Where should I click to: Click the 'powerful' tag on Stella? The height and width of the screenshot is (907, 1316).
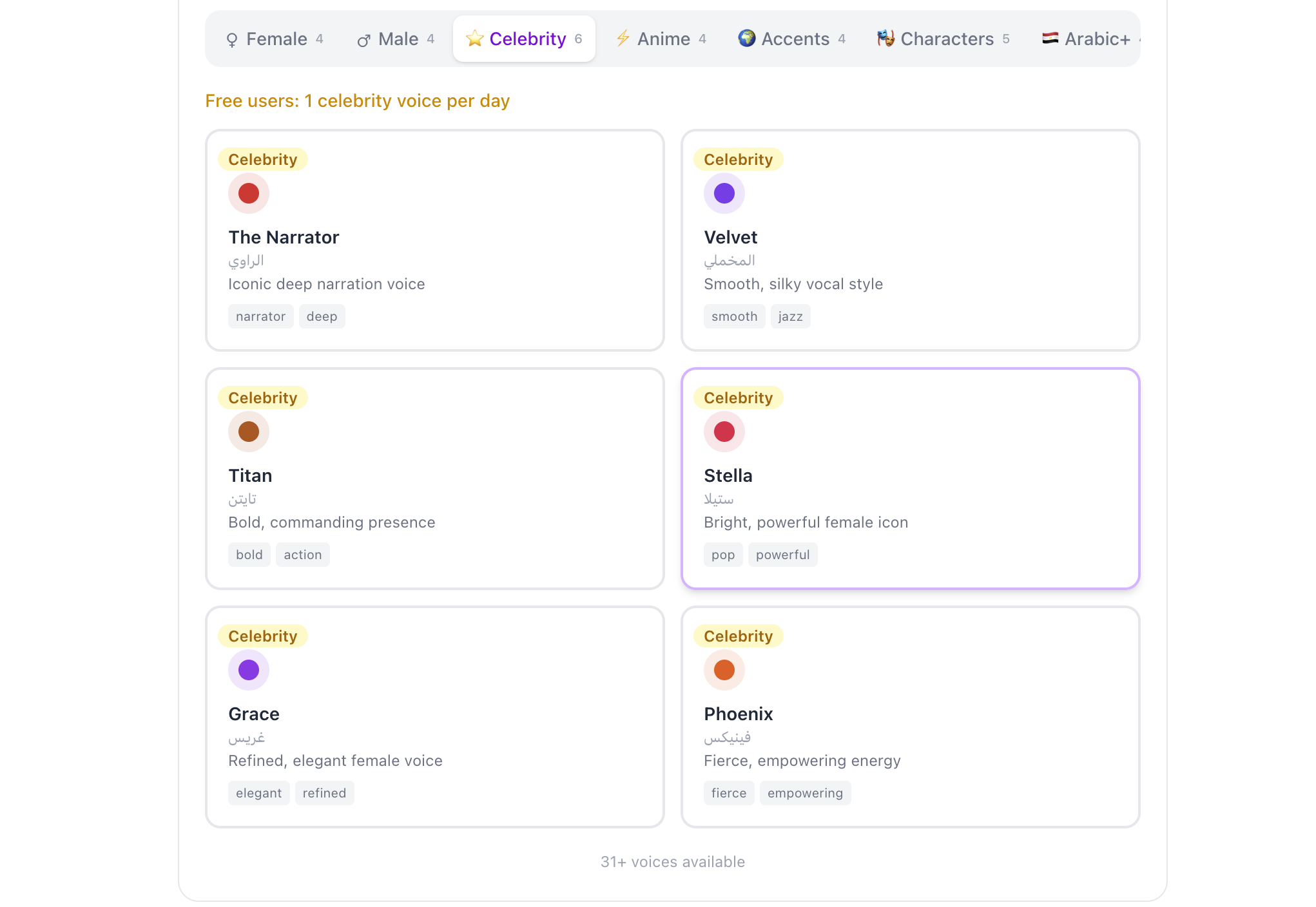click(x=782, y=555)
